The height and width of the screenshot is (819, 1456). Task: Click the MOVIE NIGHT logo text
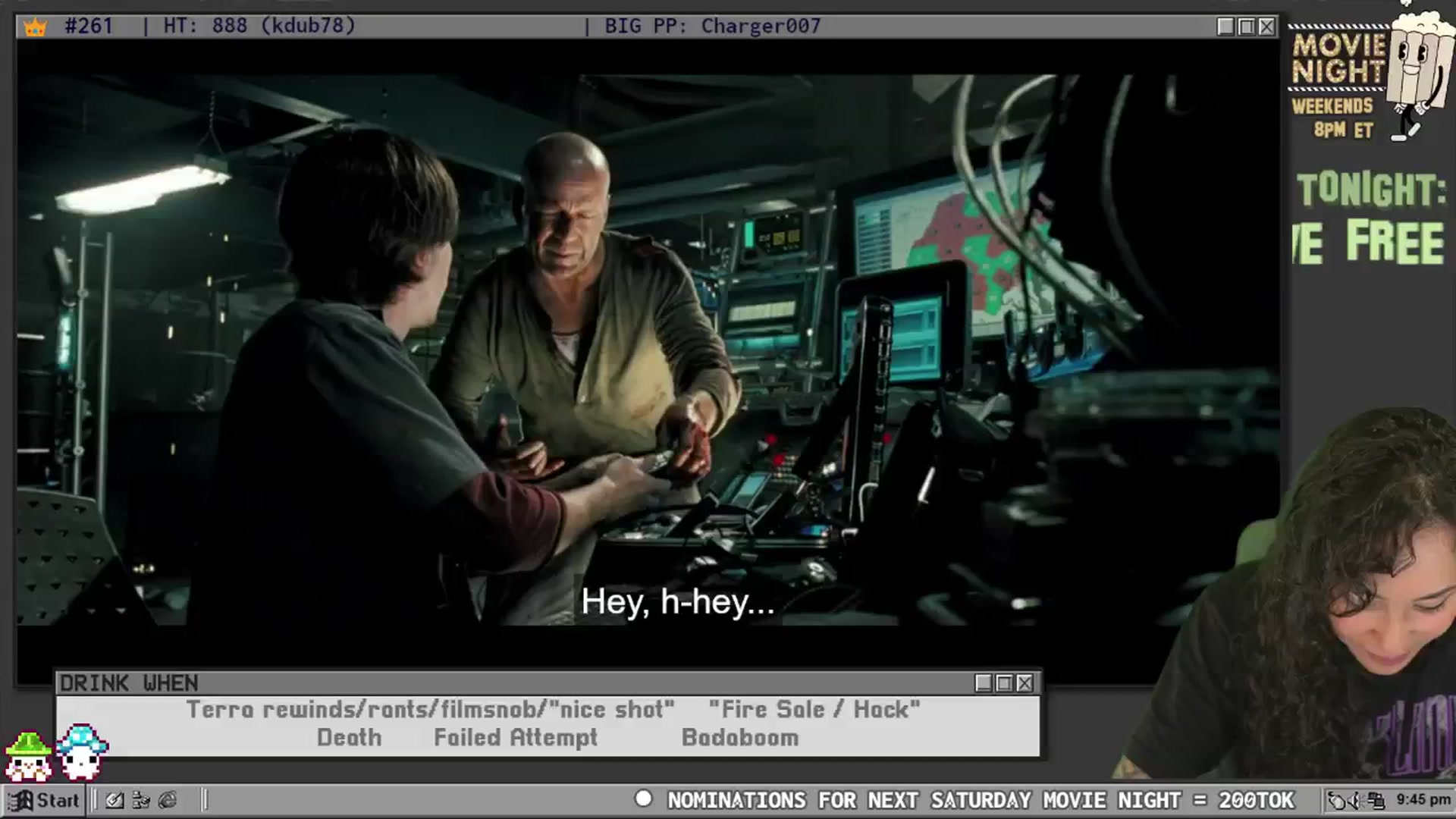pos(1338,58)
